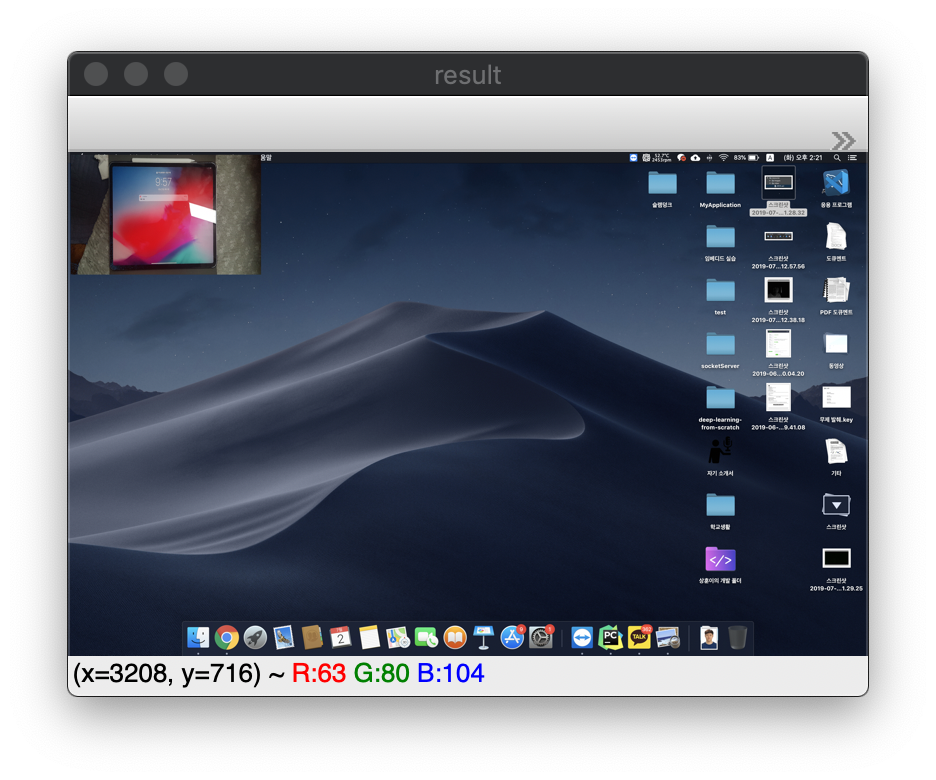Switch the input source A icon
The image size is (936, 780).
pos(770,158)
